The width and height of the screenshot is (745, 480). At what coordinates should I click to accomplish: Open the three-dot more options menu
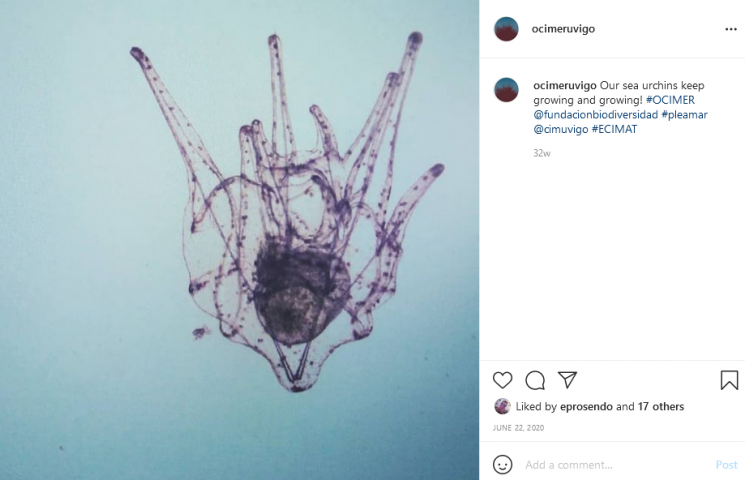point(731,29)
